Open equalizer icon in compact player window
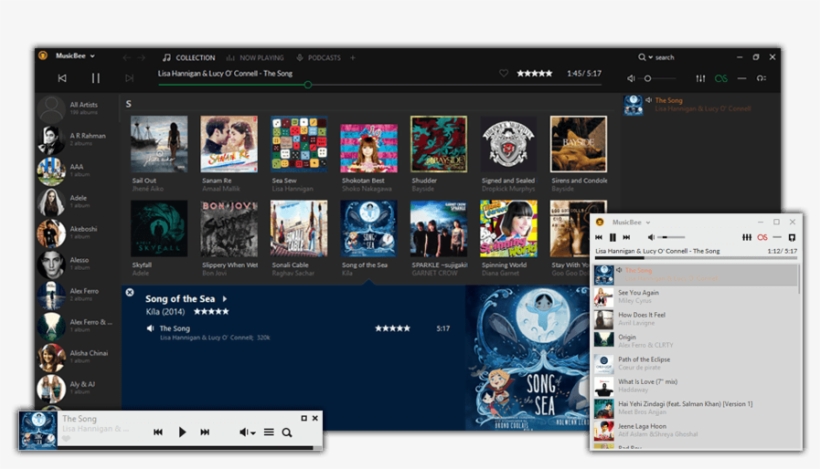This screenshot has height=469, width=820. (747, 237)
